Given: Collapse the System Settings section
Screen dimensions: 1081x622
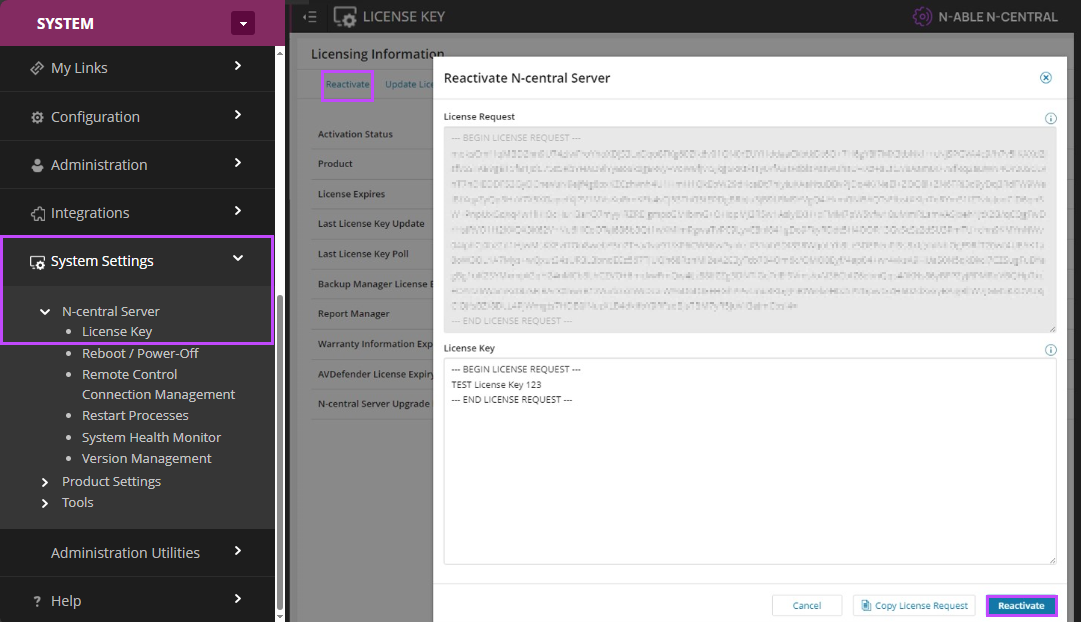Looking at the screenshot, I should [238, 259].
